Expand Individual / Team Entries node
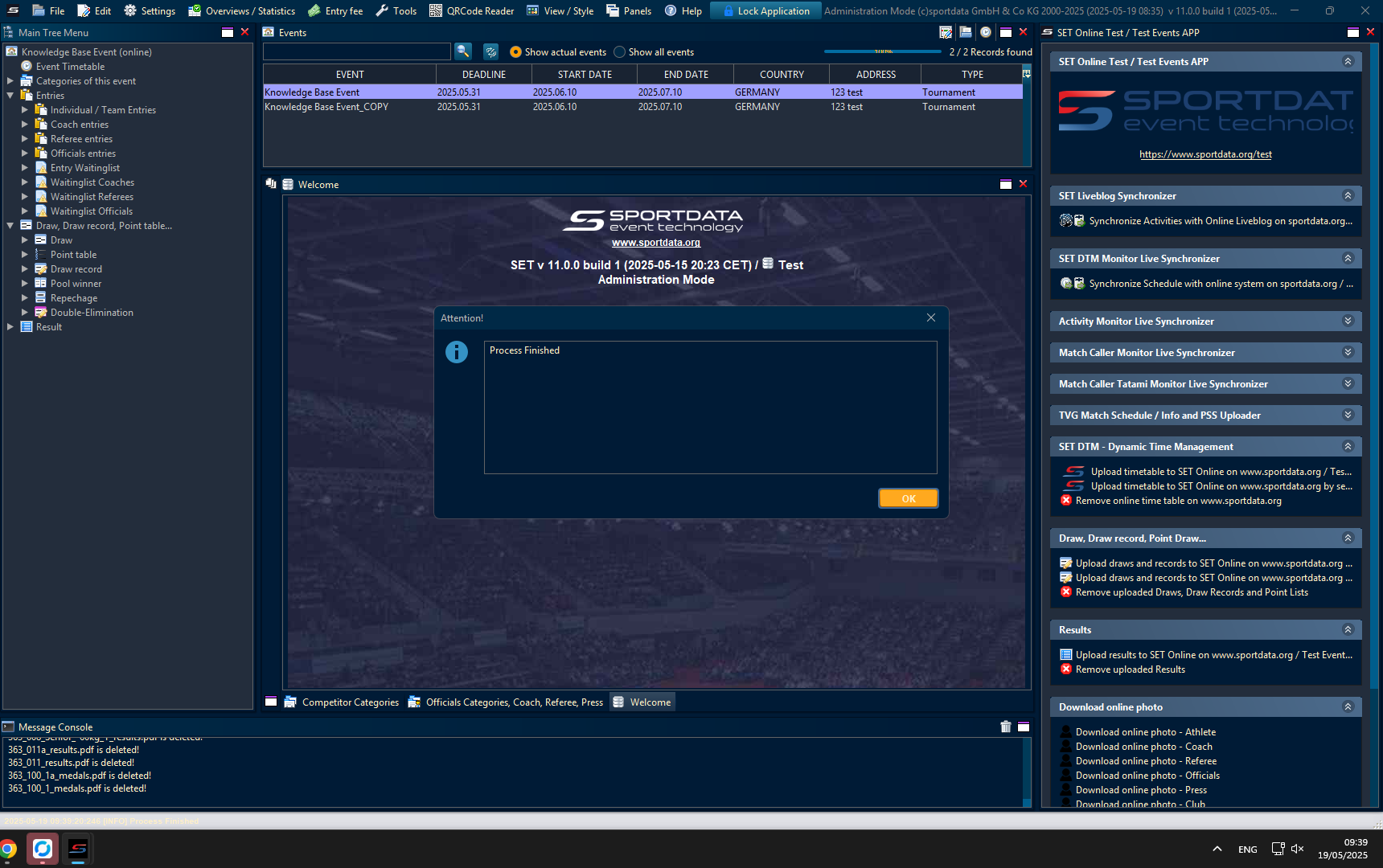This screenshot has width=1383, height=868. click(25, 109)
